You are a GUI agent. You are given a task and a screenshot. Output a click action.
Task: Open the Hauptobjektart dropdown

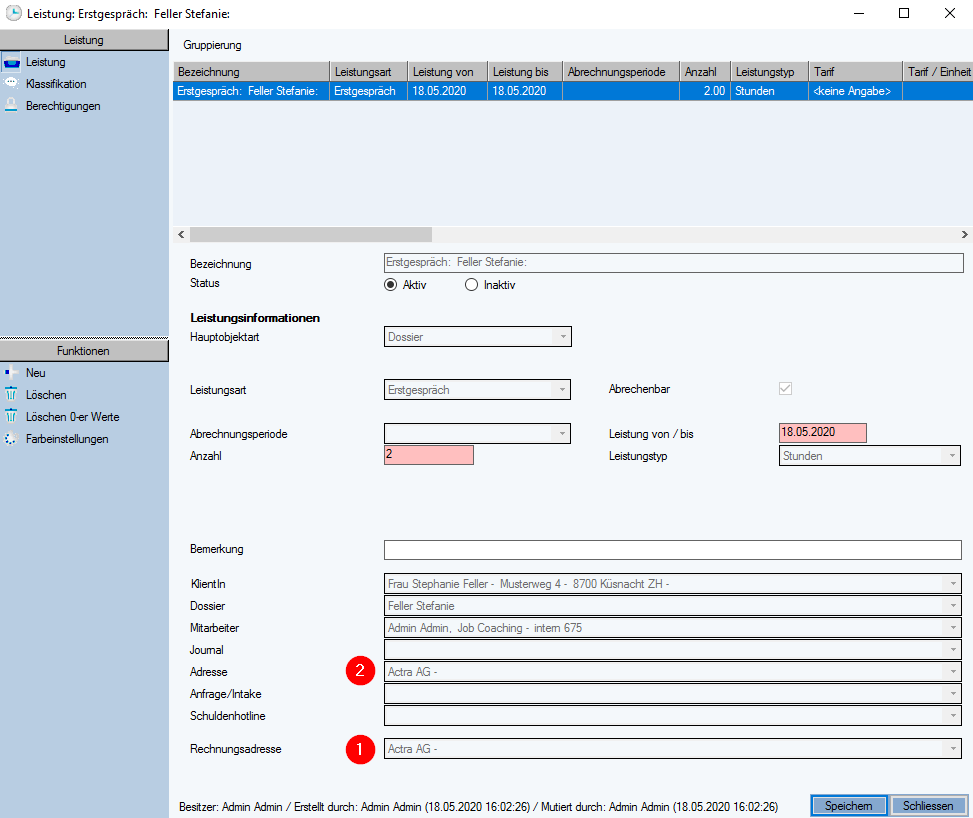point(563,337)
